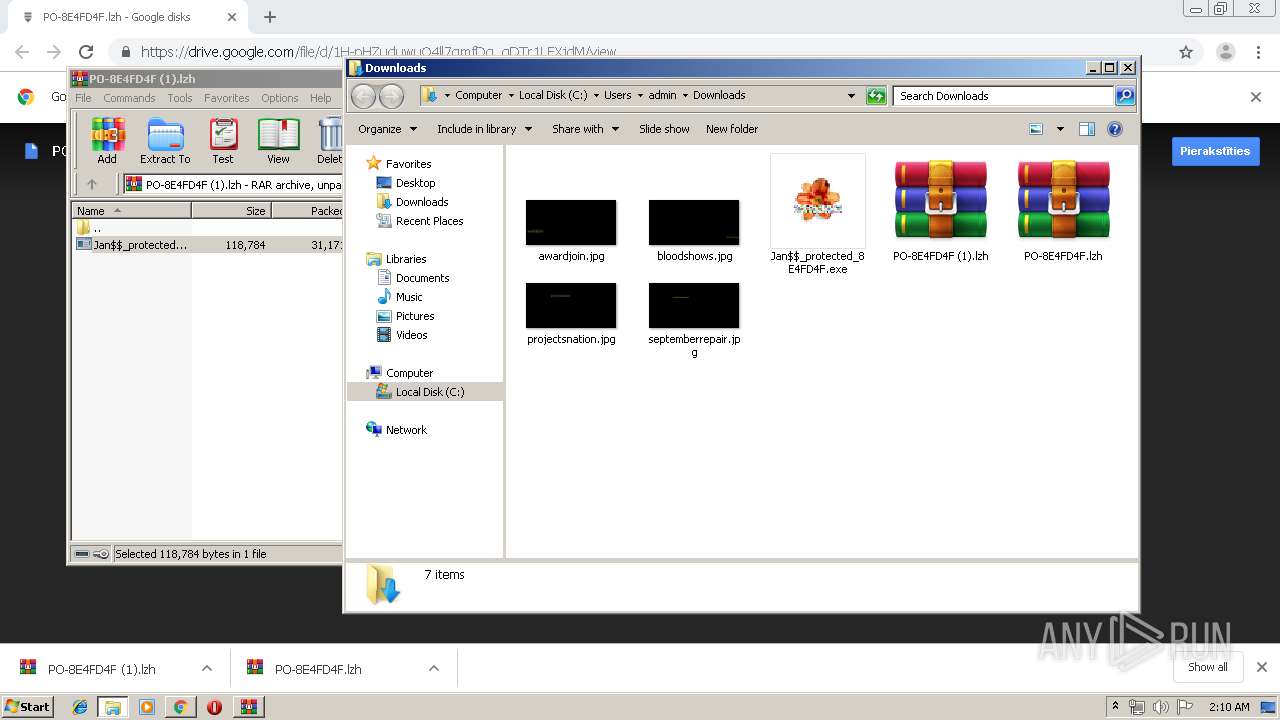
Task: Open WinRAR File menu
Action: pos(83,98)
